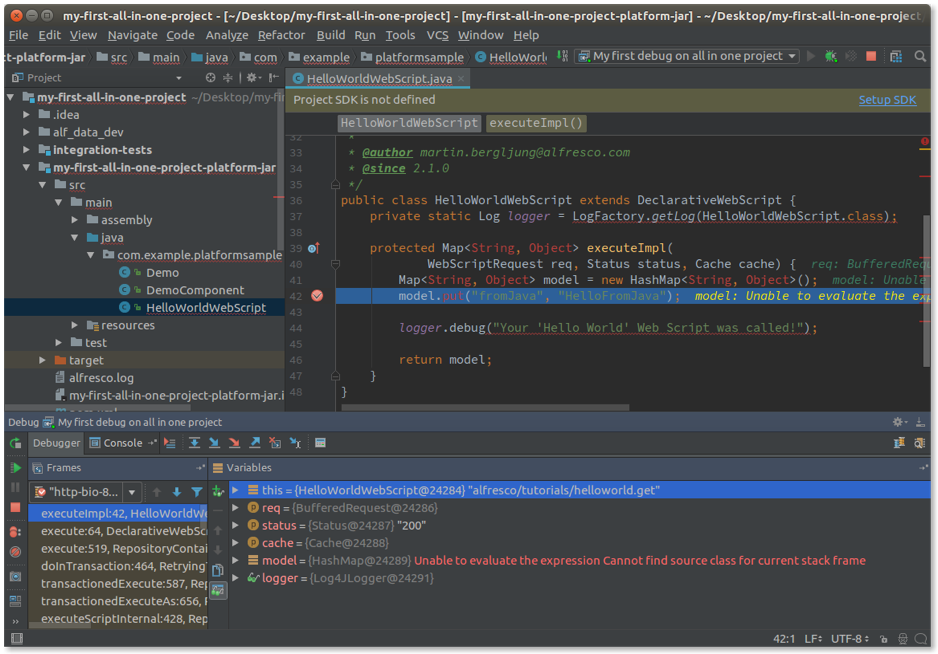The width and height of the screenshot is (938, 654).
Task: Click the Debug bug icon in top toolbar
Action: 830,57
